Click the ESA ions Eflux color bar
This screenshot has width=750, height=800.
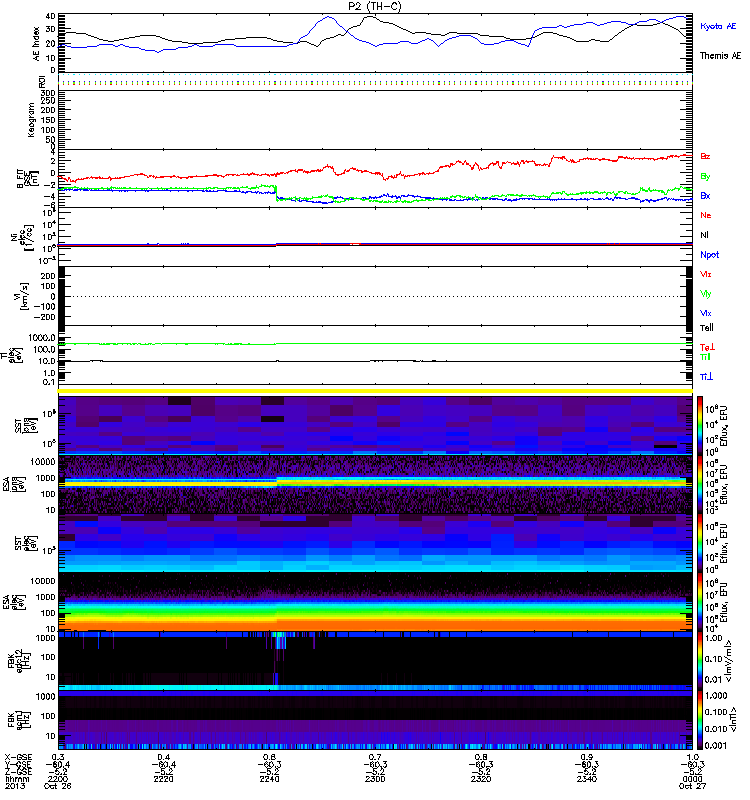click(x=700, y=484)
